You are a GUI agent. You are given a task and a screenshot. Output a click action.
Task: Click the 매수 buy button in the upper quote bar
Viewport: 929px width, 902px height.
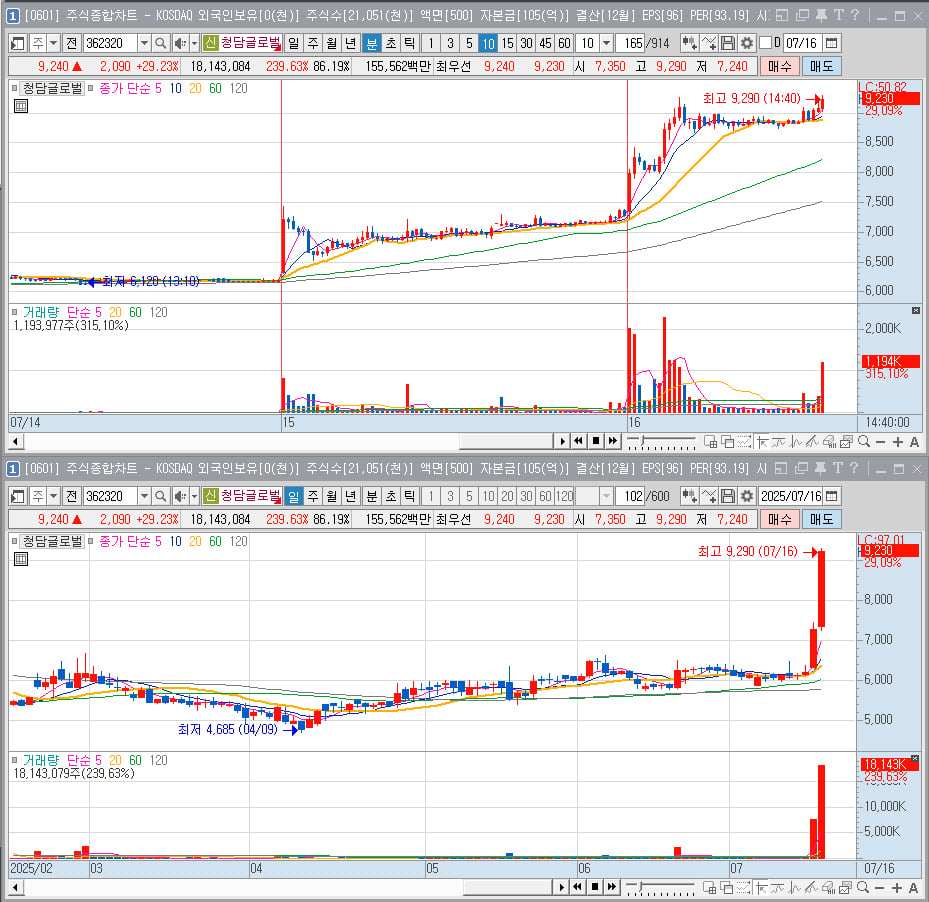tap(780, 66)
